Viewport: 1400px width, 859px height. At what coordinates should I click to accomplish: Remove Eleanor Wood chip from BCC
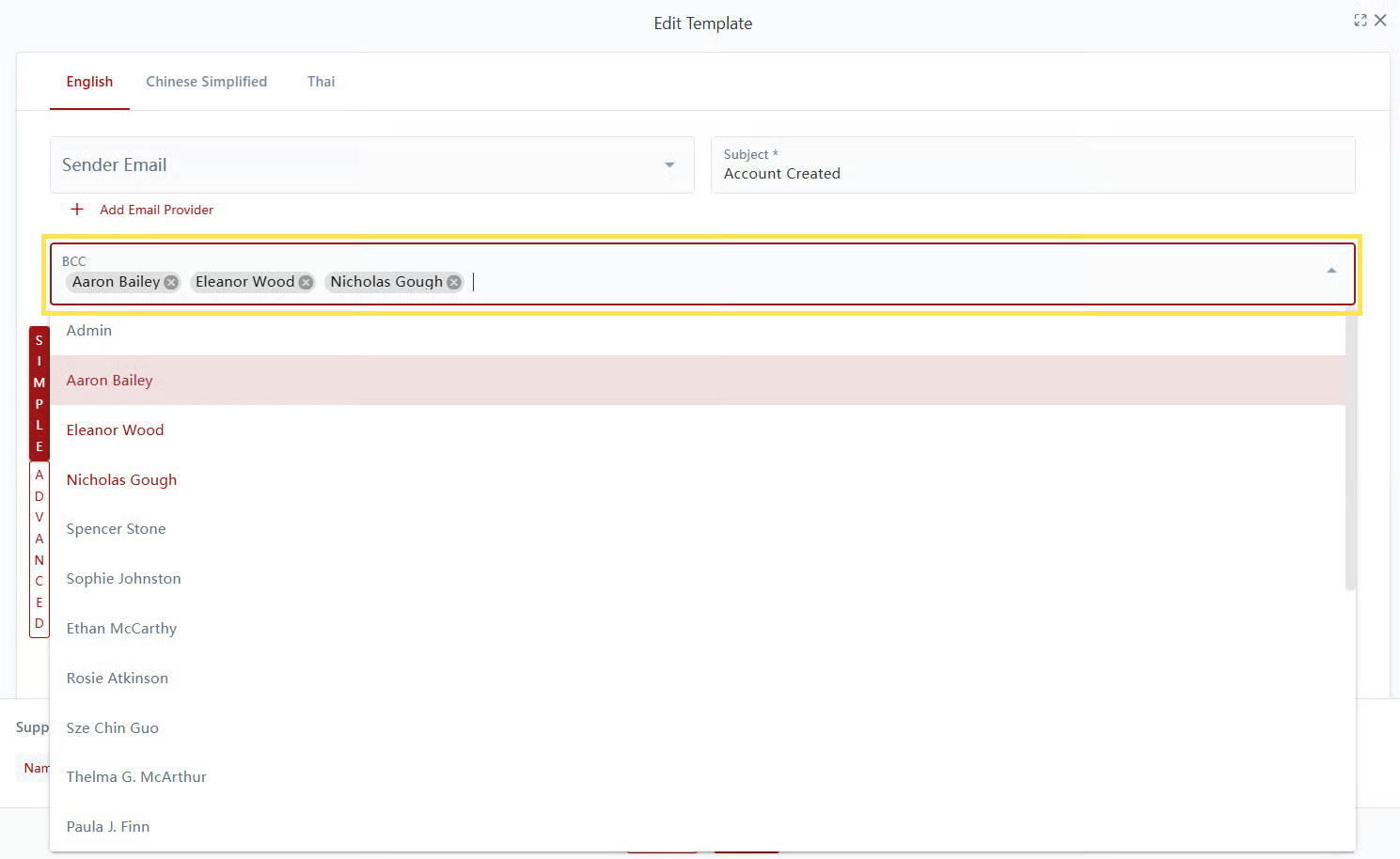(306, 282)
